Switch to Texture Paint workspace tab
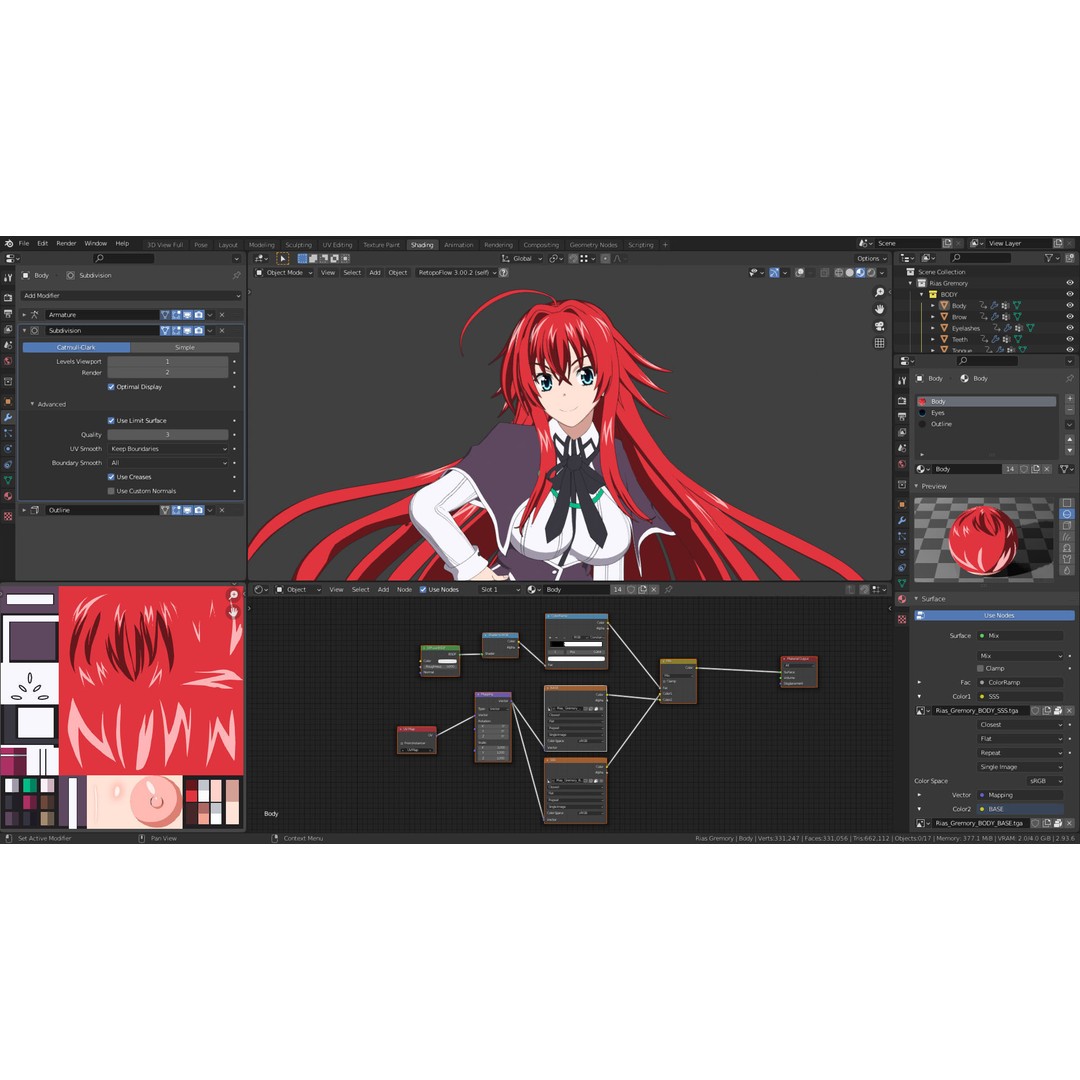The image size is (1080, 1080). [x=381, y=245]
